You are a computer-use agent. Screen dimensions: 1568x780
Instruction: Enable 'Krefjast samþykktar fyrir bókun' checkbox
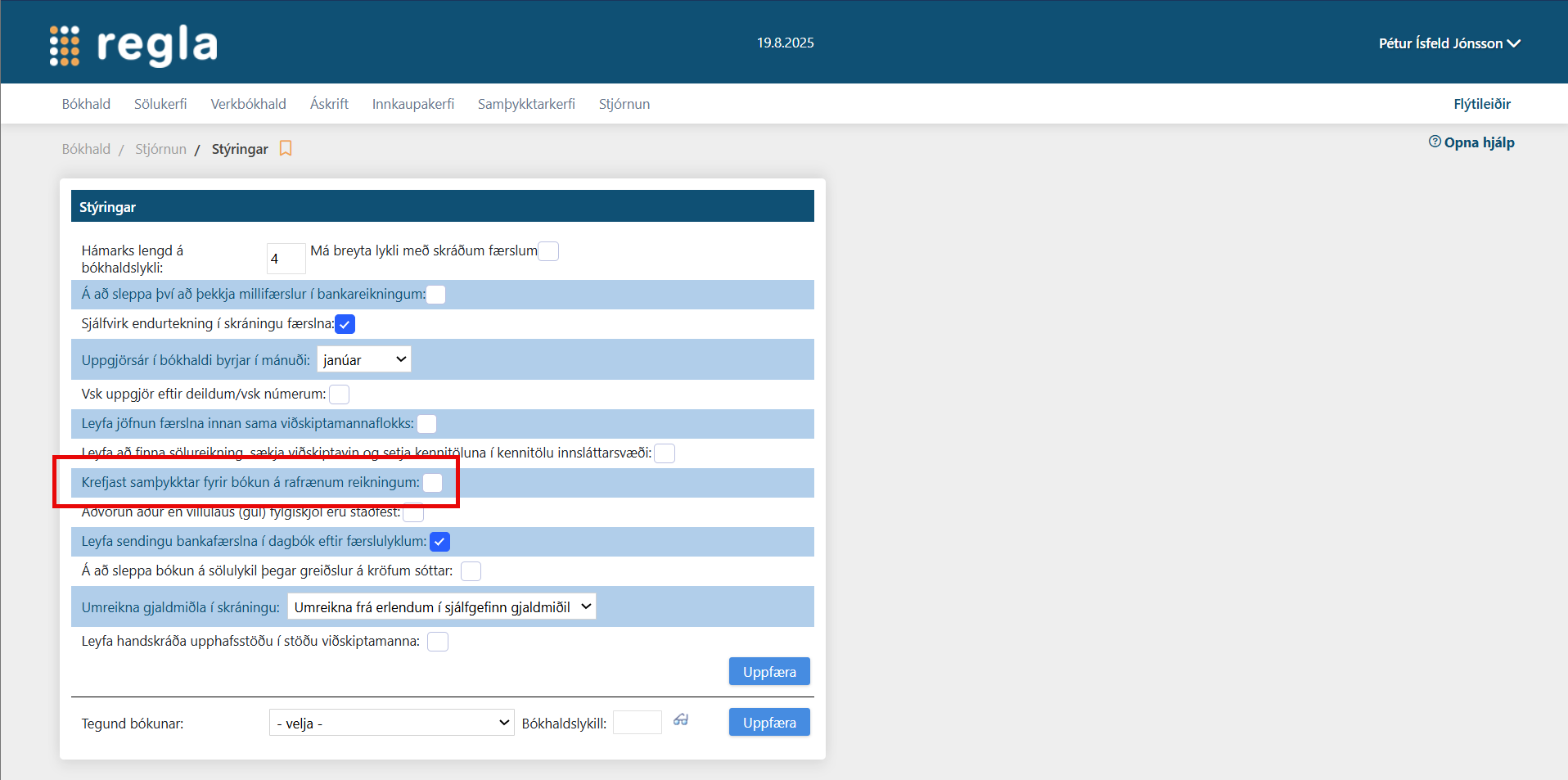(x=433, y=483)
